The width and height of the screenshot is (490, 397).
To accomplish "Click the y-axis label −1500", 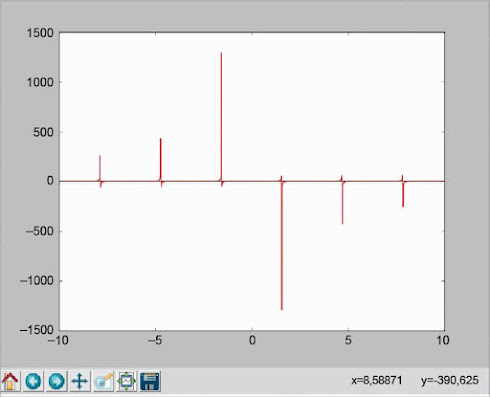I will click(37, 330).
